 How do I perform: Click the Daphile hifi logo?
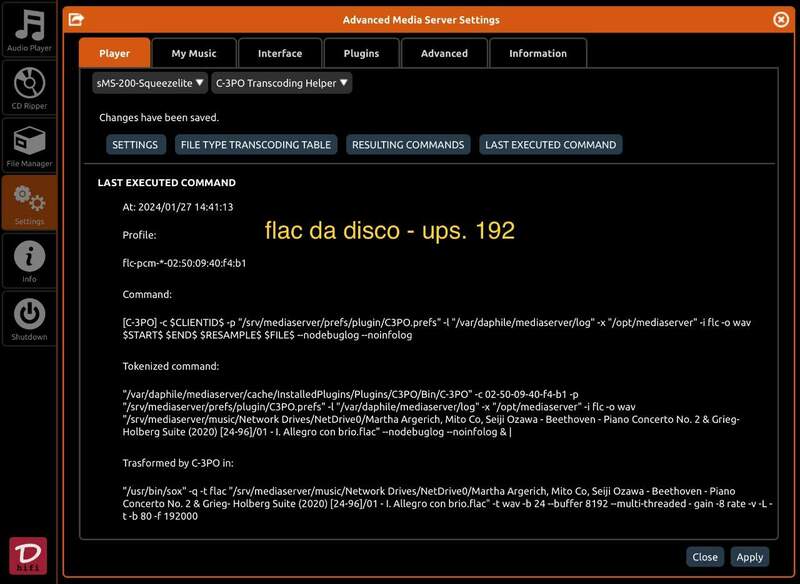pos(28,556)
